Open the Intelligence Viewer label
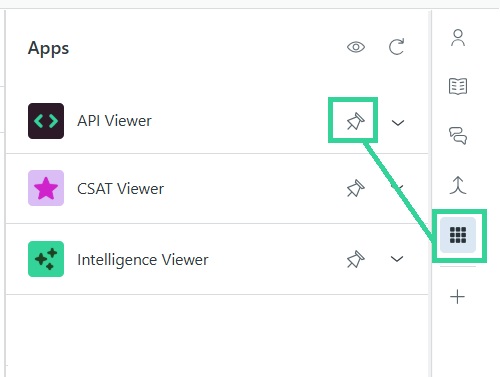500x377 pixels. pyautogui.click(x=143, y=260)
